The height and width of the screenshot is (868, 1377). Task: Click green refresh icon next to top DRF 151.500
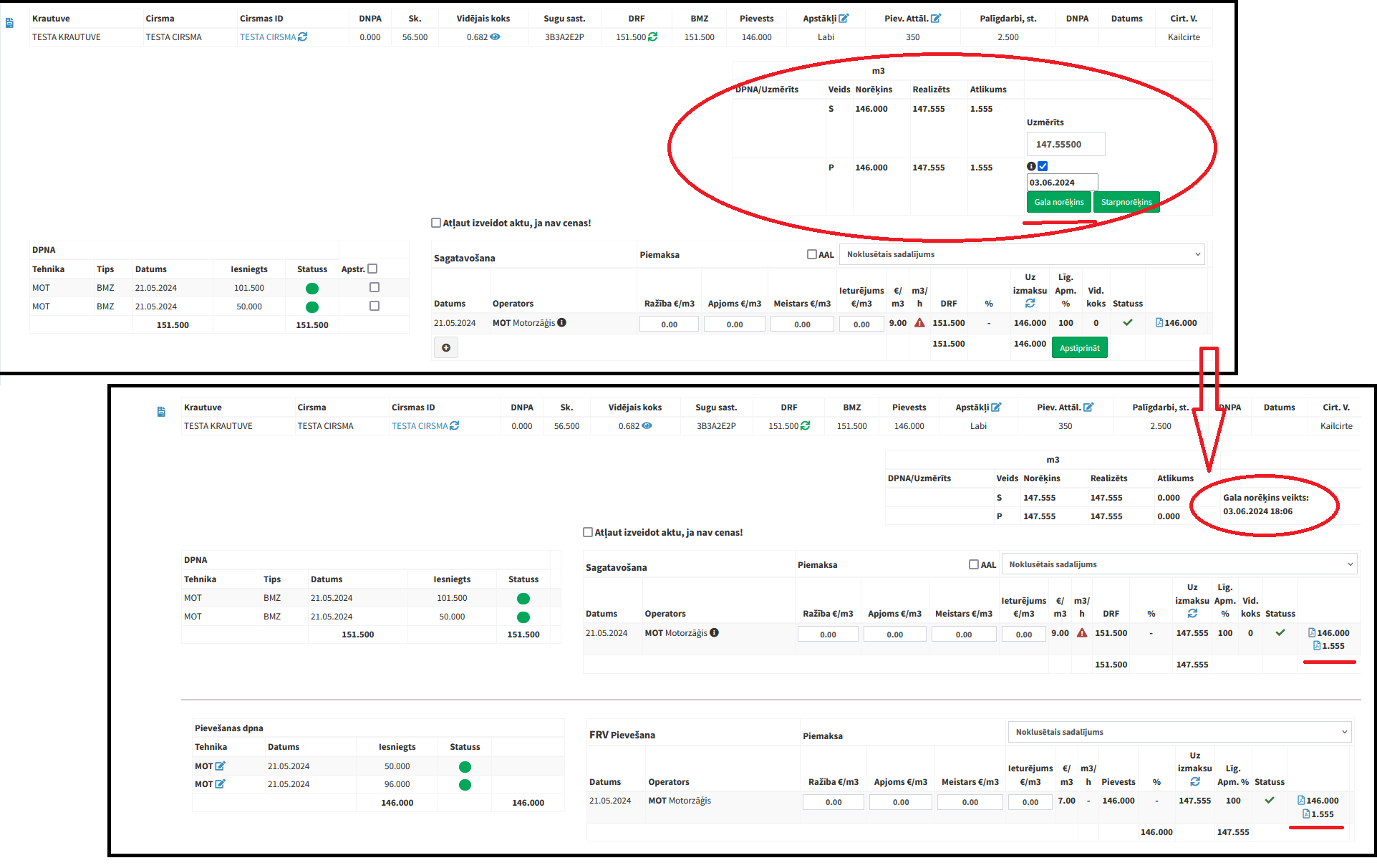tap(653, 37)
